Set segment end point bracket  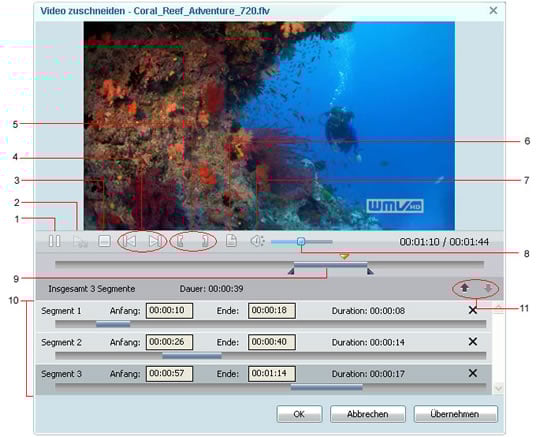[205, 241]
